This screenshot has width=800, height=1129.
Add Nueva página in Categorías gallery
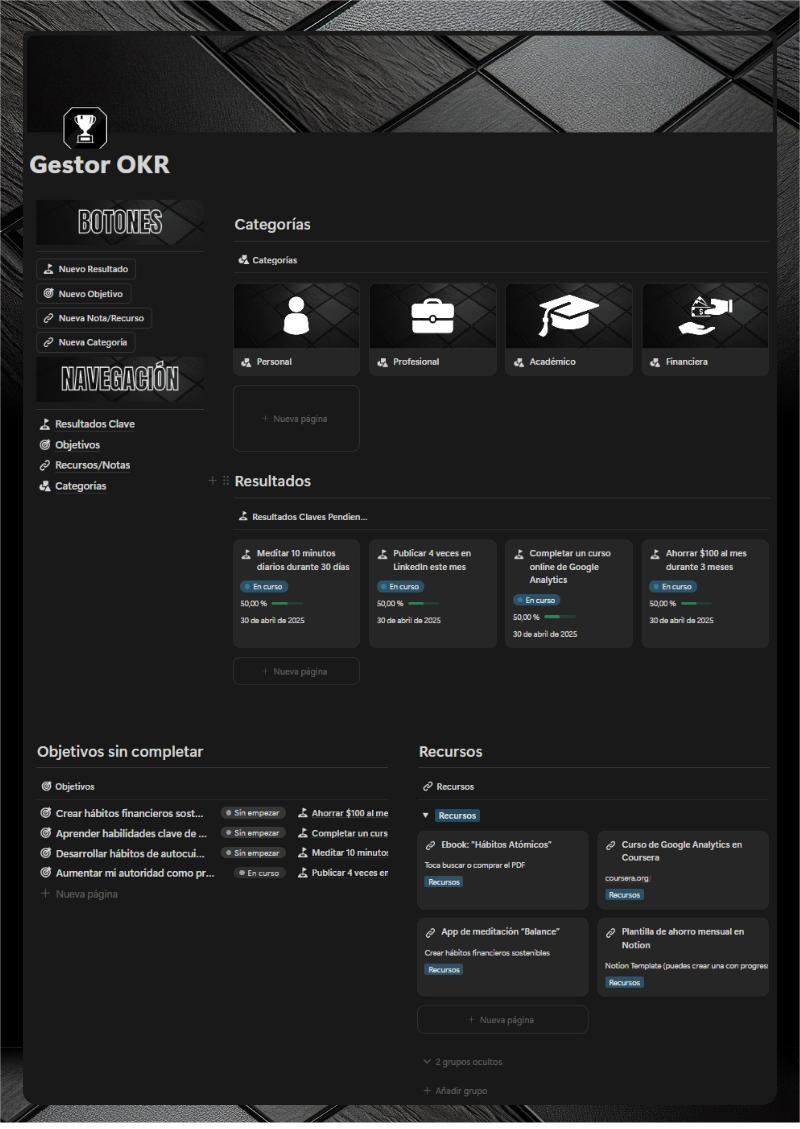tap(296, 418)
